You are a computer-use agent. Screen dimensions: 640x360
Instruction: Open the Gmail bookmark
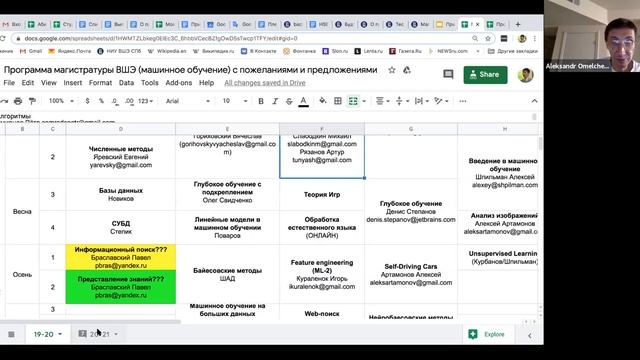31,51
